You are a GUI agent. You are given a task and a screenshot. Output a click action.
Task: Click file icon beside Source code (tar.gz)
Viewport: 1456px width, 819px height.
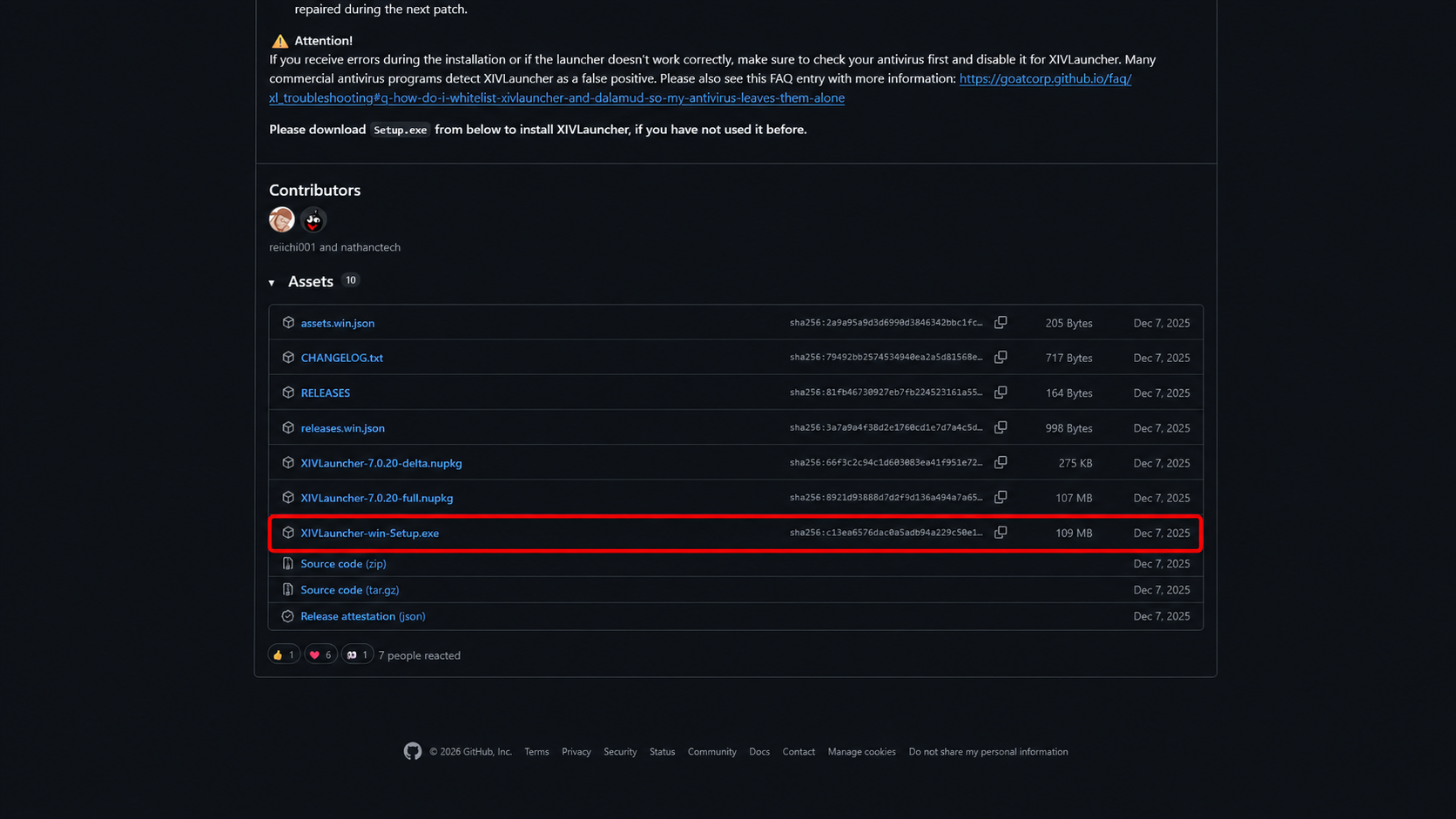(288, 590)
